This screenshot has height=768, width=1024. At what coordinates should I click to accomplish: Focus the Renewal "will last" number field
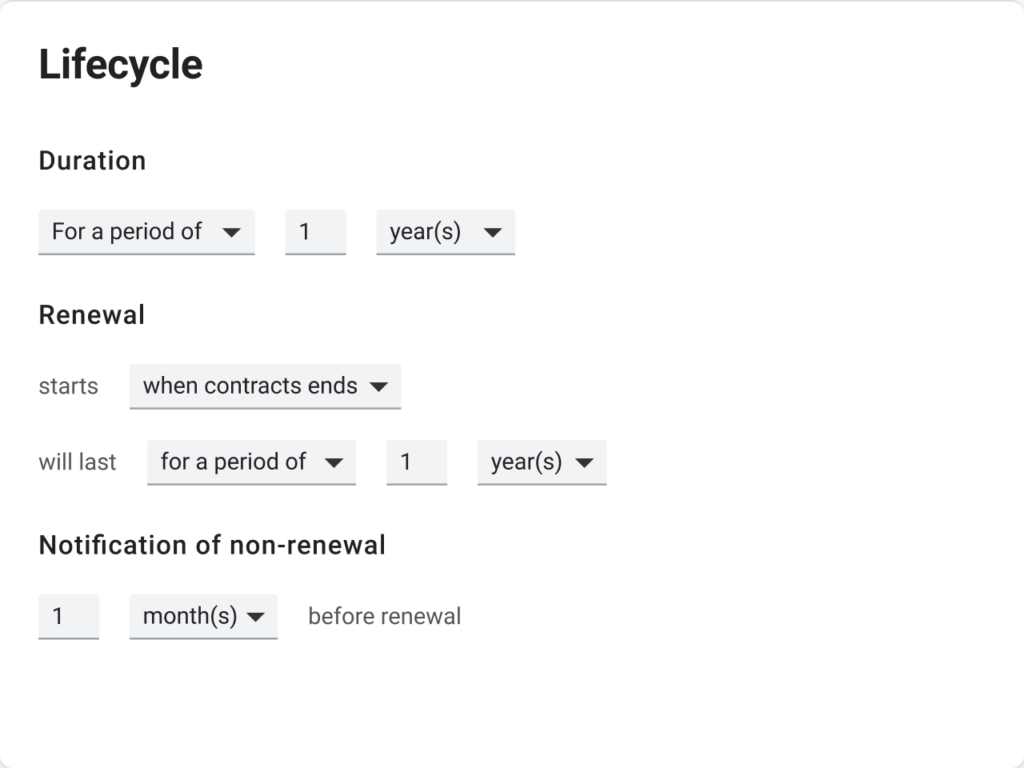pyautogui.click(x=416, y=462)
